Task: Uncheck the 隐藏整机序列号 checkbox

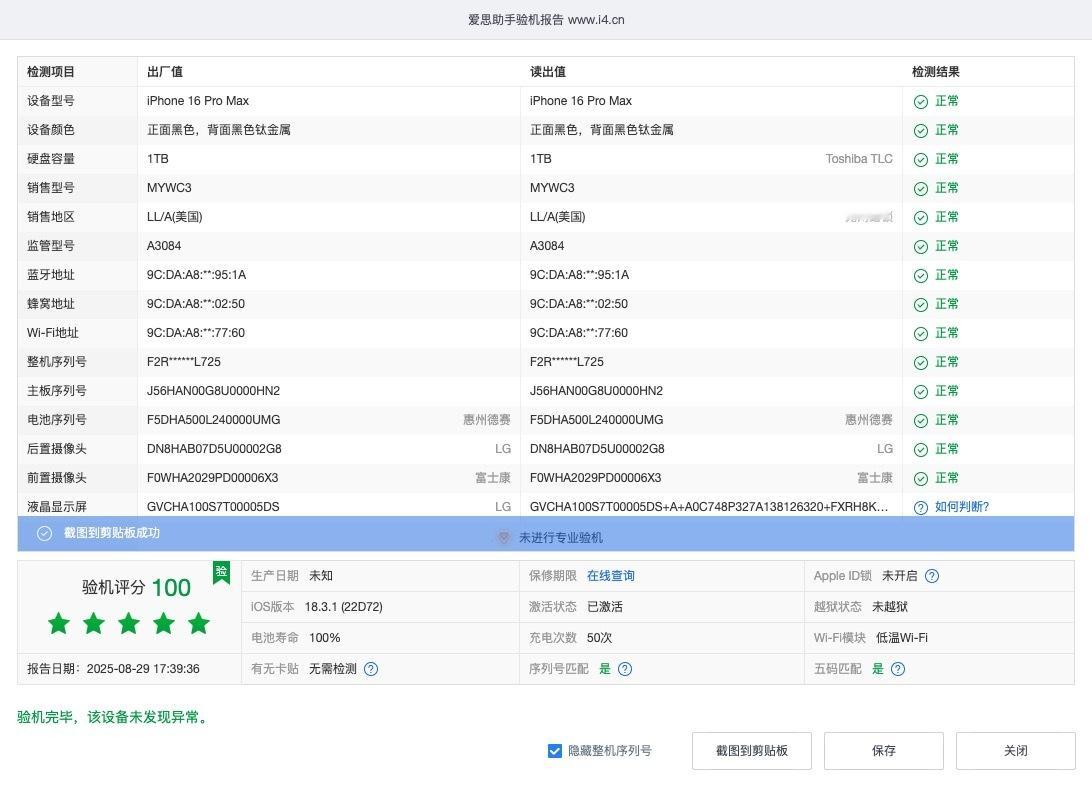Action: click(x=554, y=750)
